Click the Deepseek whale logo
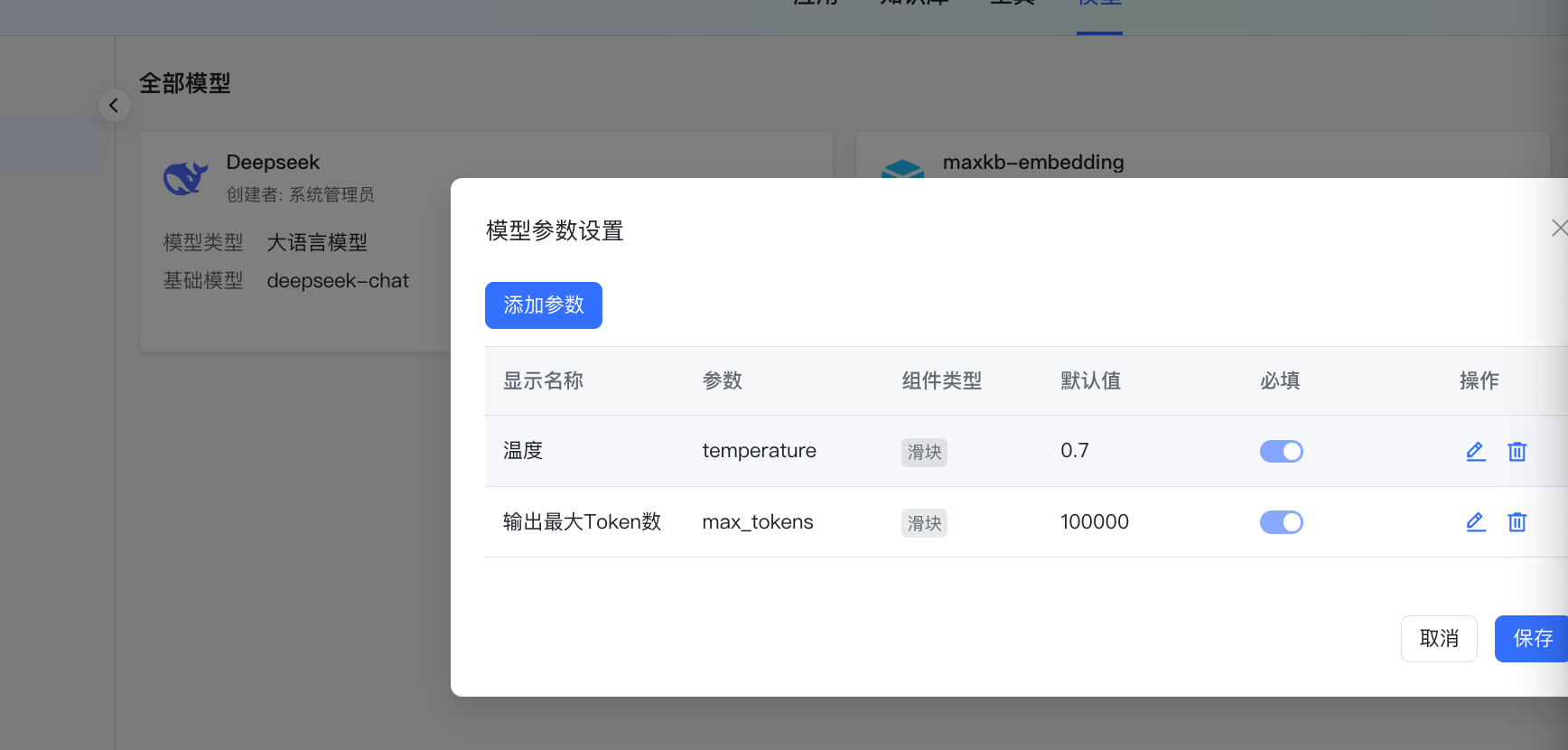Screen dimensions: 1568x750 click(186, 178)
